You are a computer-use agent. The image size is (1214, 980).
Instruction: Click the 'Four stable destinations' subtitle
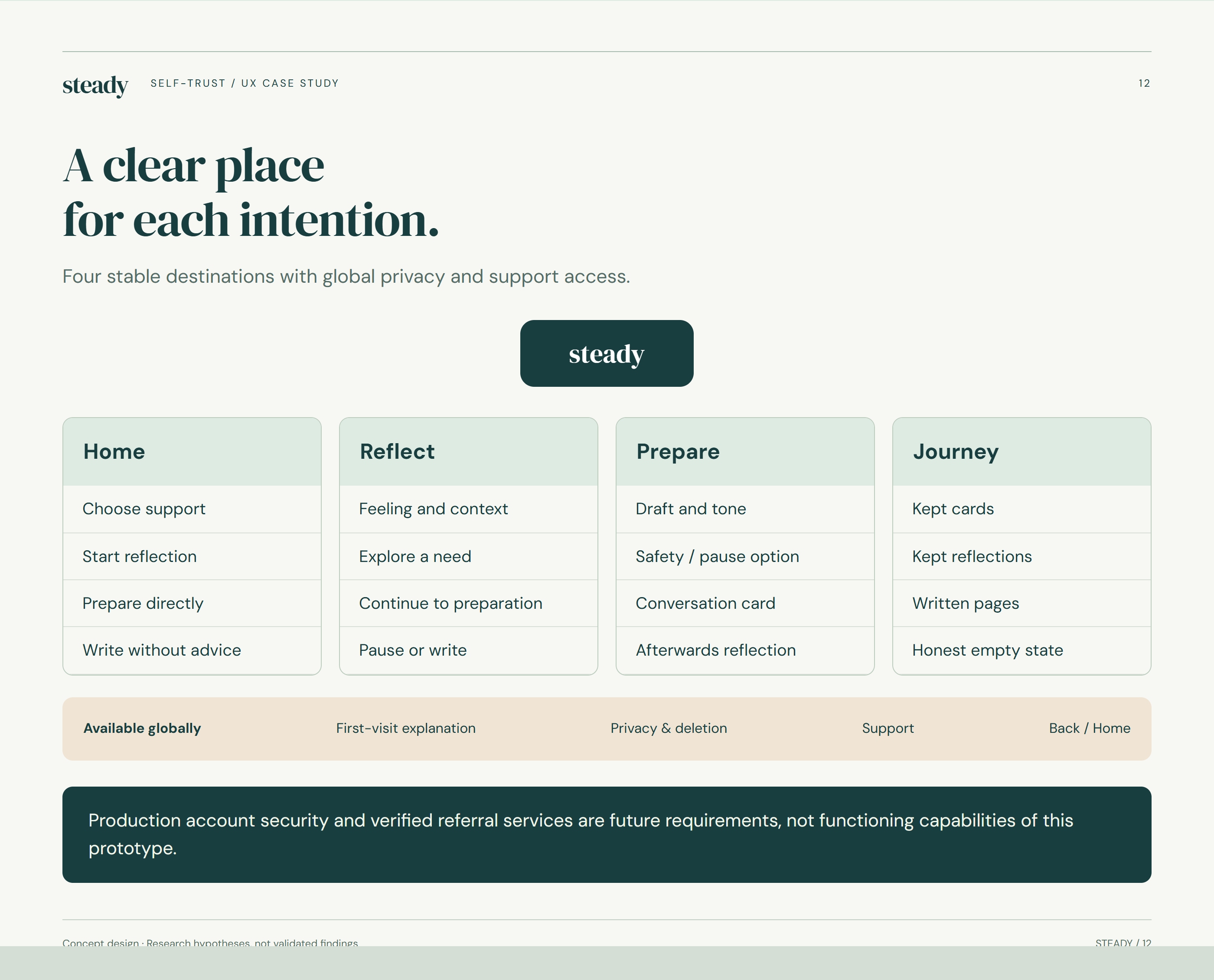pyautogui.click(x=346, y=277)
